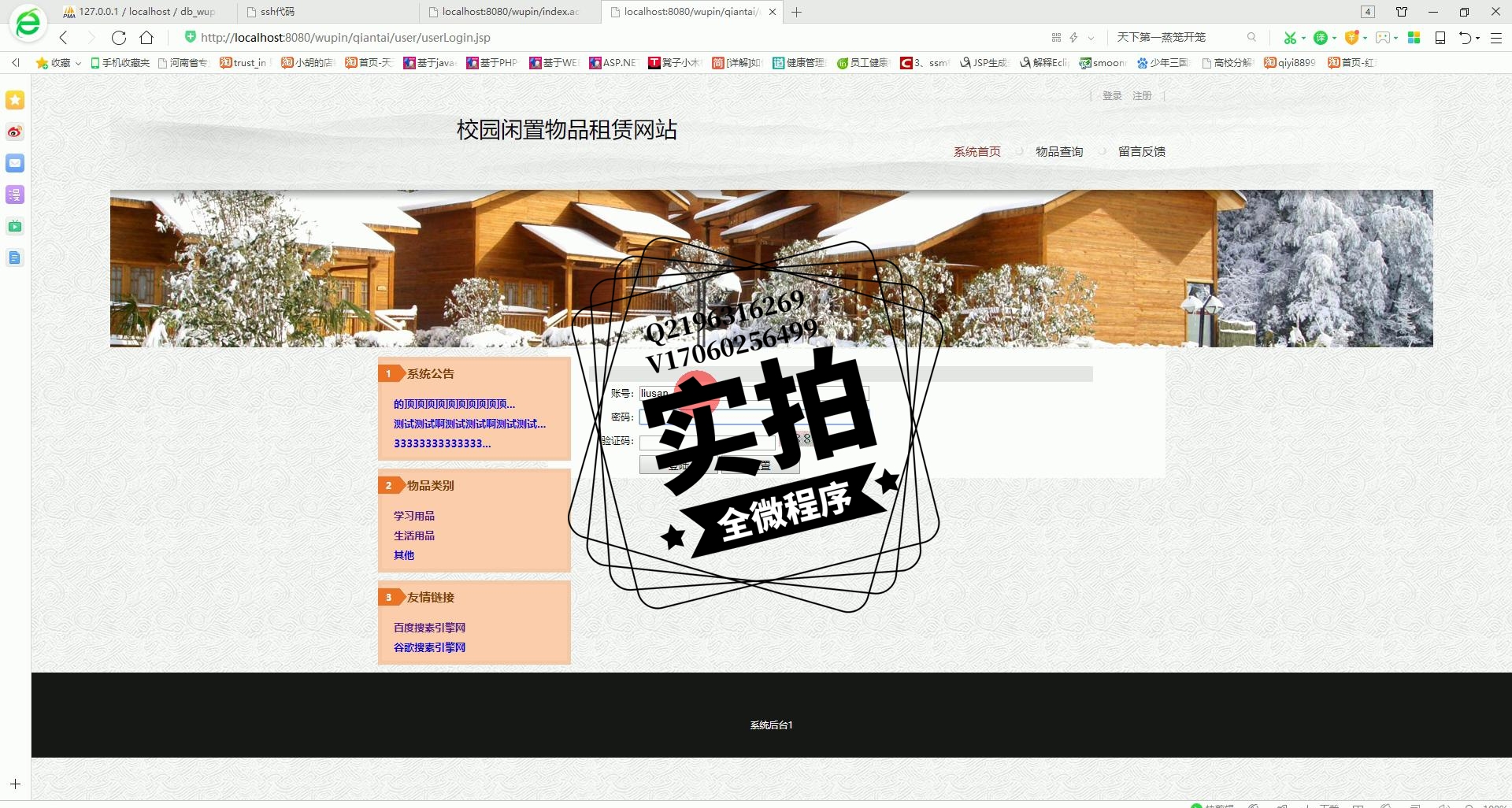1512x808 pixels.
Task: Collapse the favorites bar with left arrow
Action: 15,62
